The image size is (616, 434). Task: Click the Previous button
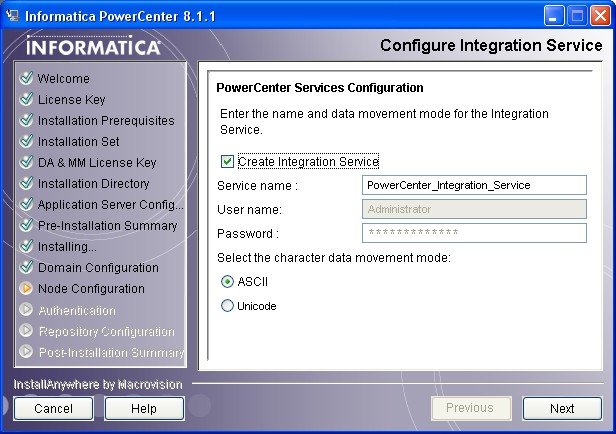(x=471, y=408)
